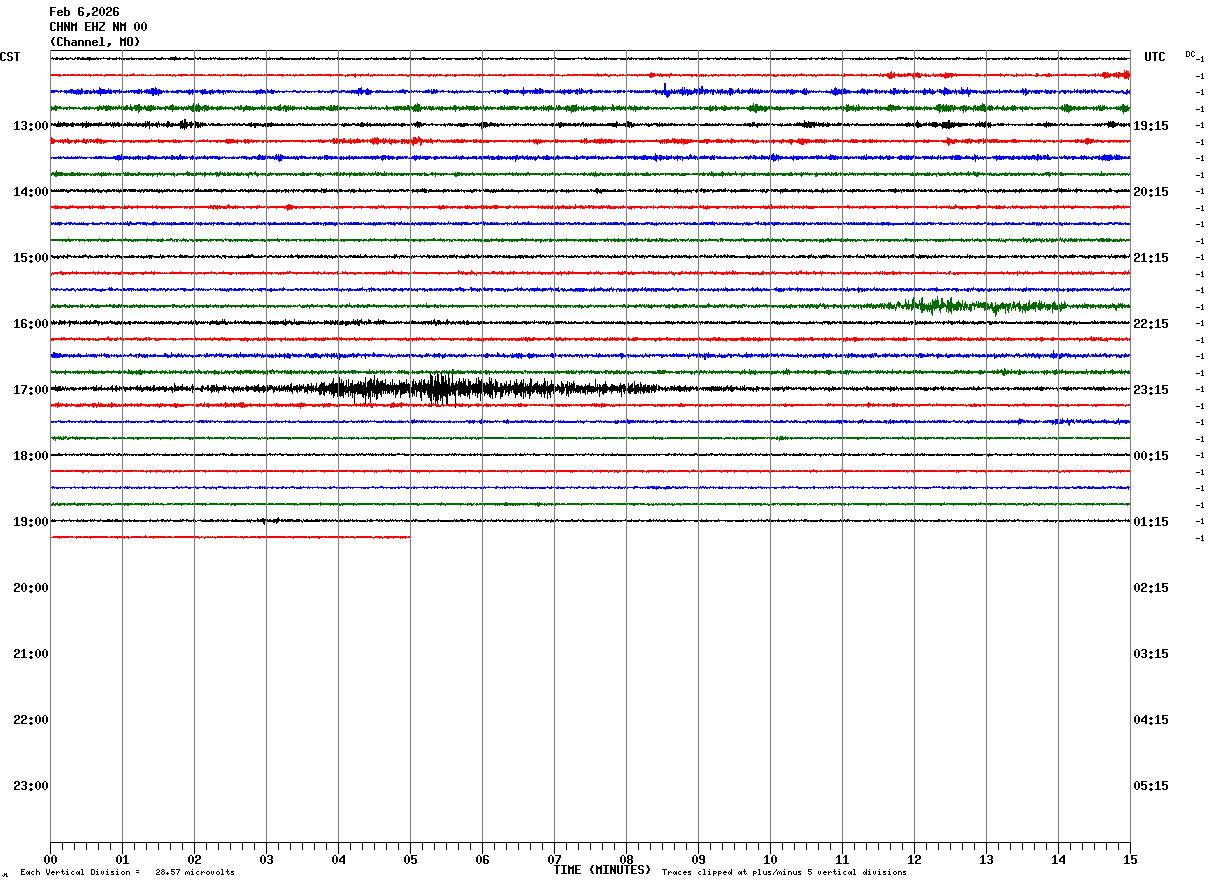This screenshot has height=886, width=1210.
Task: Click the 21:00 CST time label
Action: [x=30, y=654]
